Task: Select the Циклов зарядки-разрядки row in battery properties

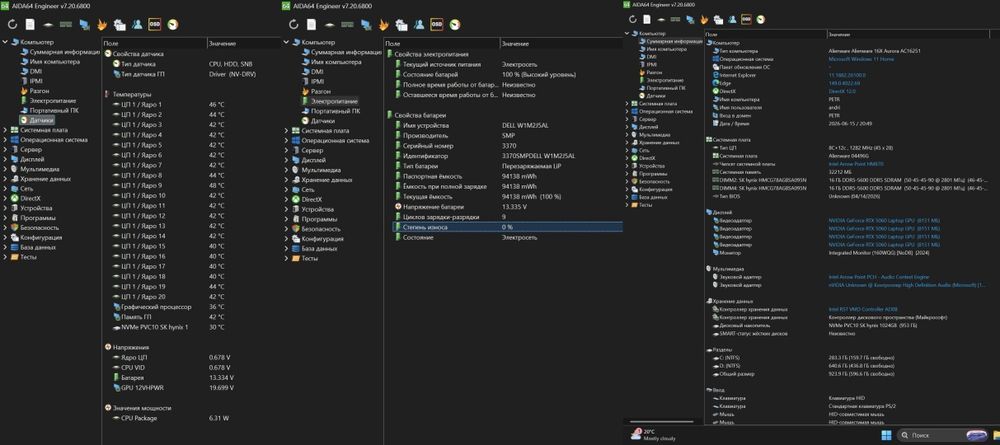Action: (504, 217)
